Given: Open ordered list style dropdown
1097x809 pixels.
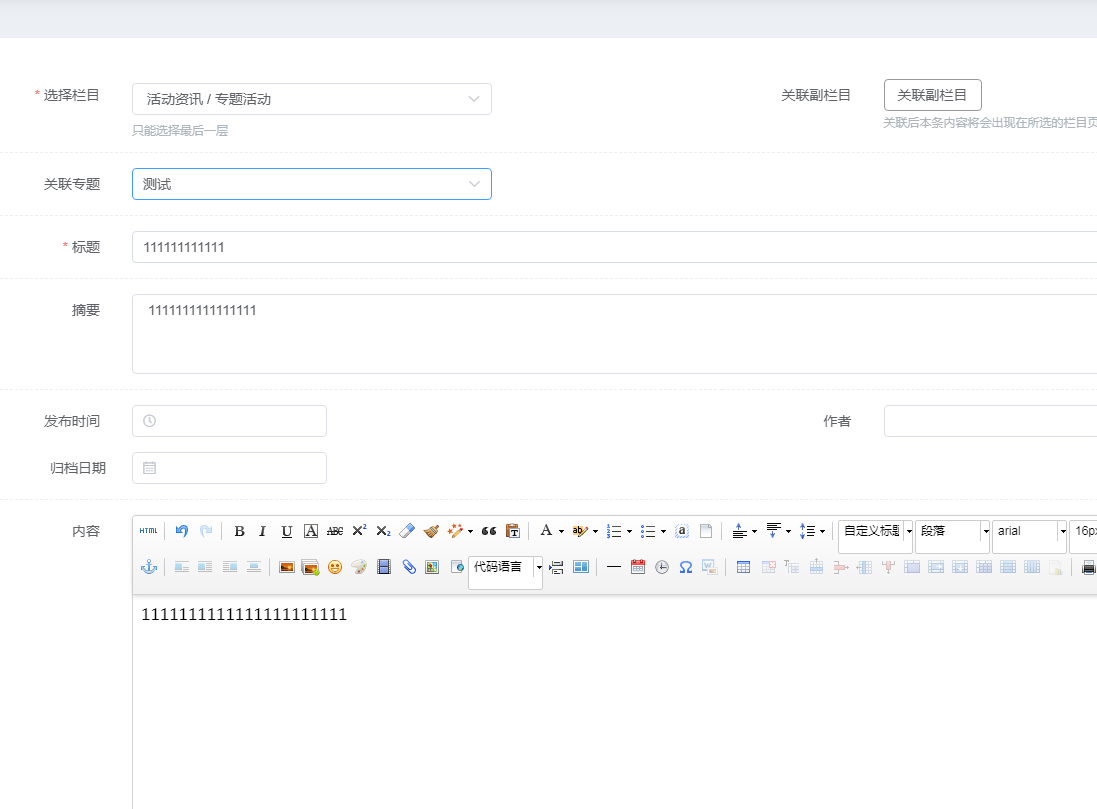Looking at the screenshot, I should (x=629, y=532).
